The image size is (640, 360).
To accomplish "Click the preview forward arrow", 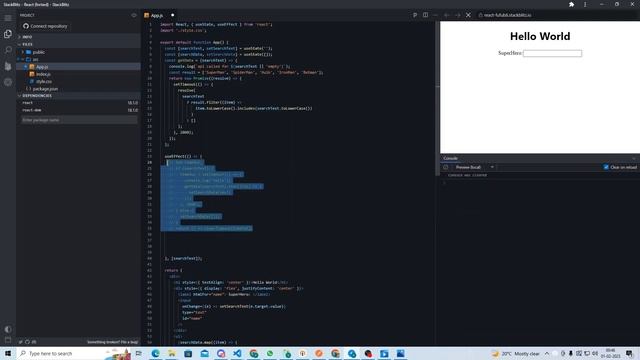I will point(457,15).
